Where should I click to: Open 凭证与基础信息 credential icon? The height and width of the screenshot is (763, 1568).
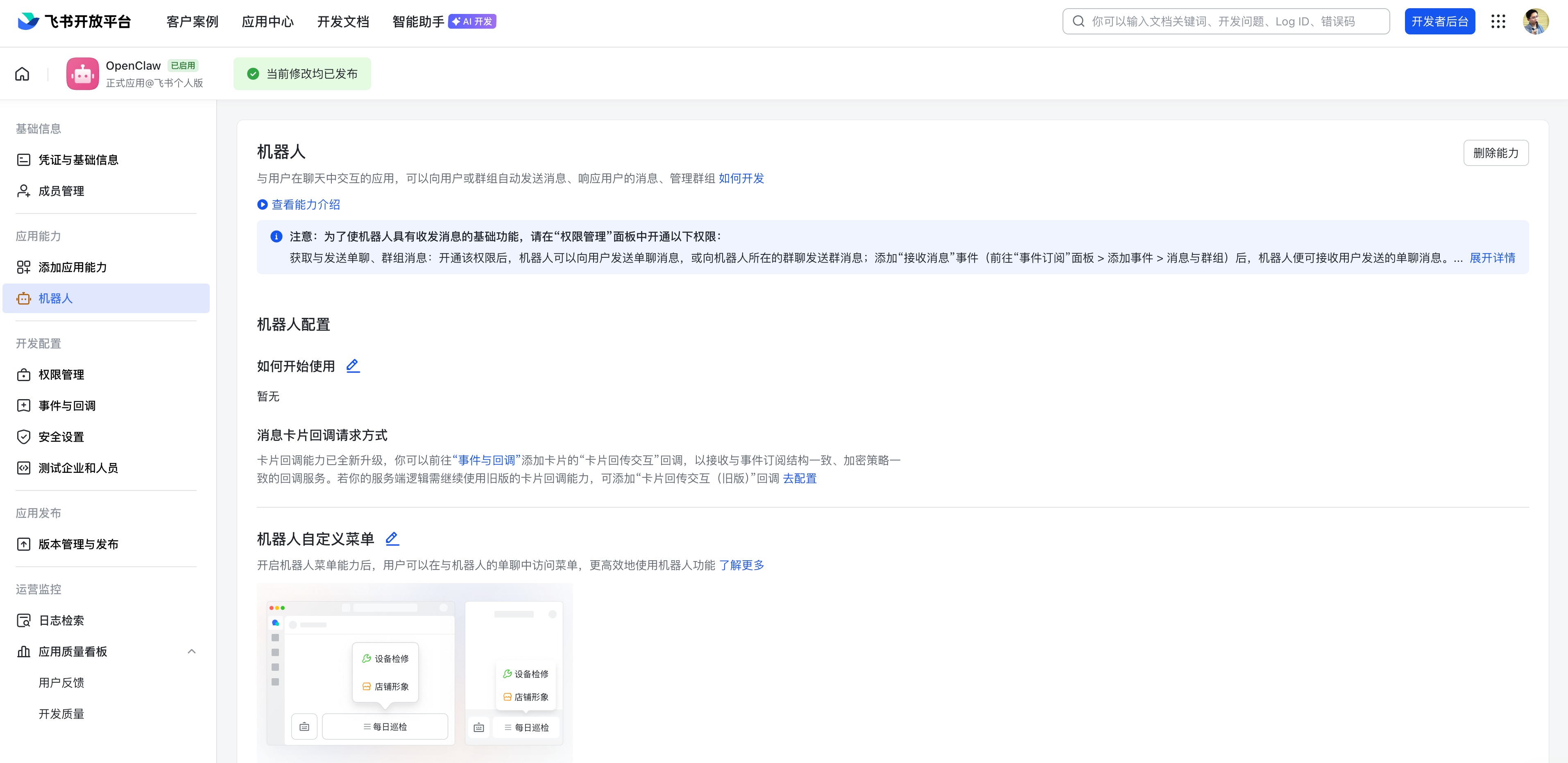[x=23, y=159]
